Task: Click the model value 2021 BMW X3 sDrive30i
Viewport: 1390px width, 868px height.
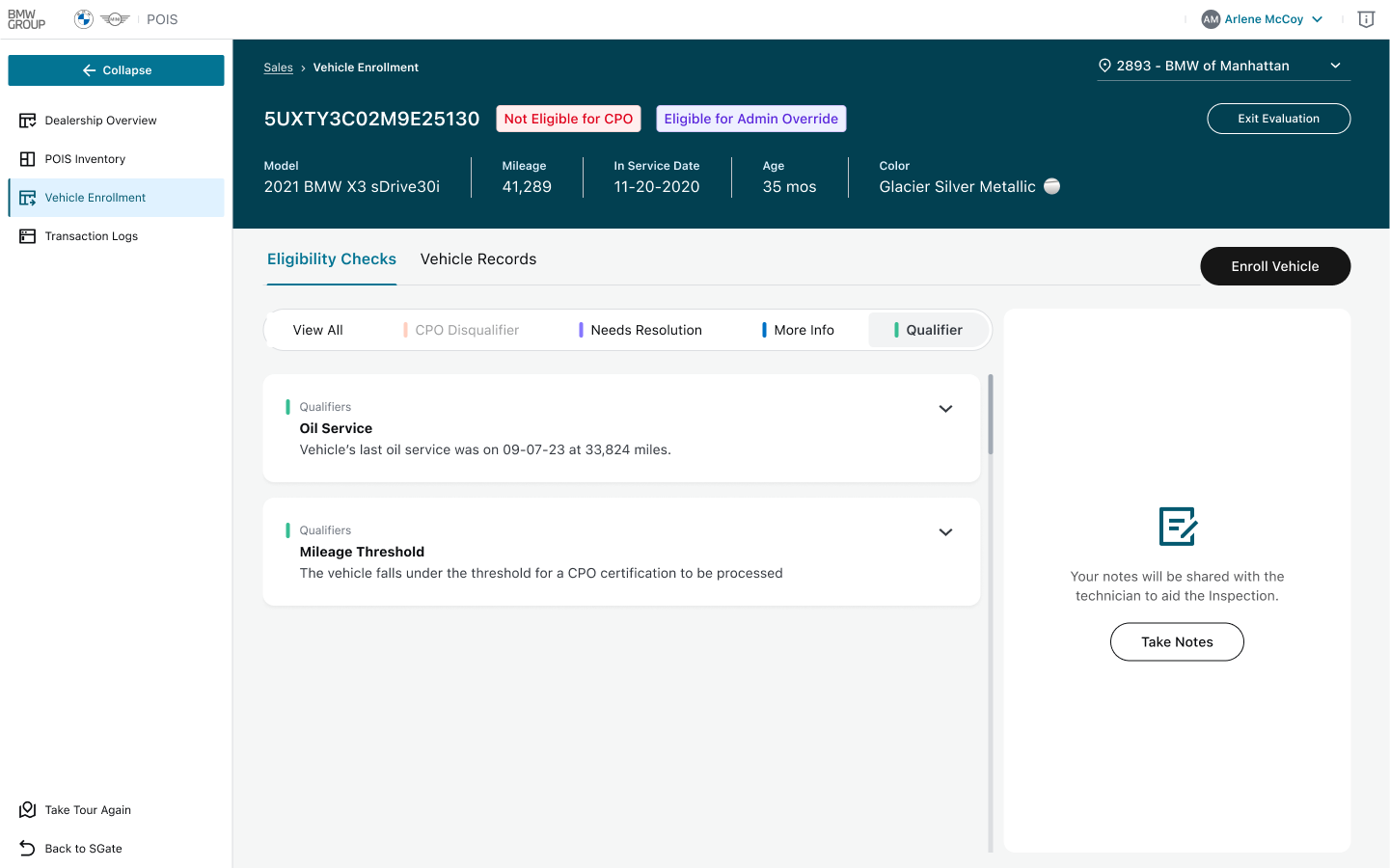Action: point(352,187)
